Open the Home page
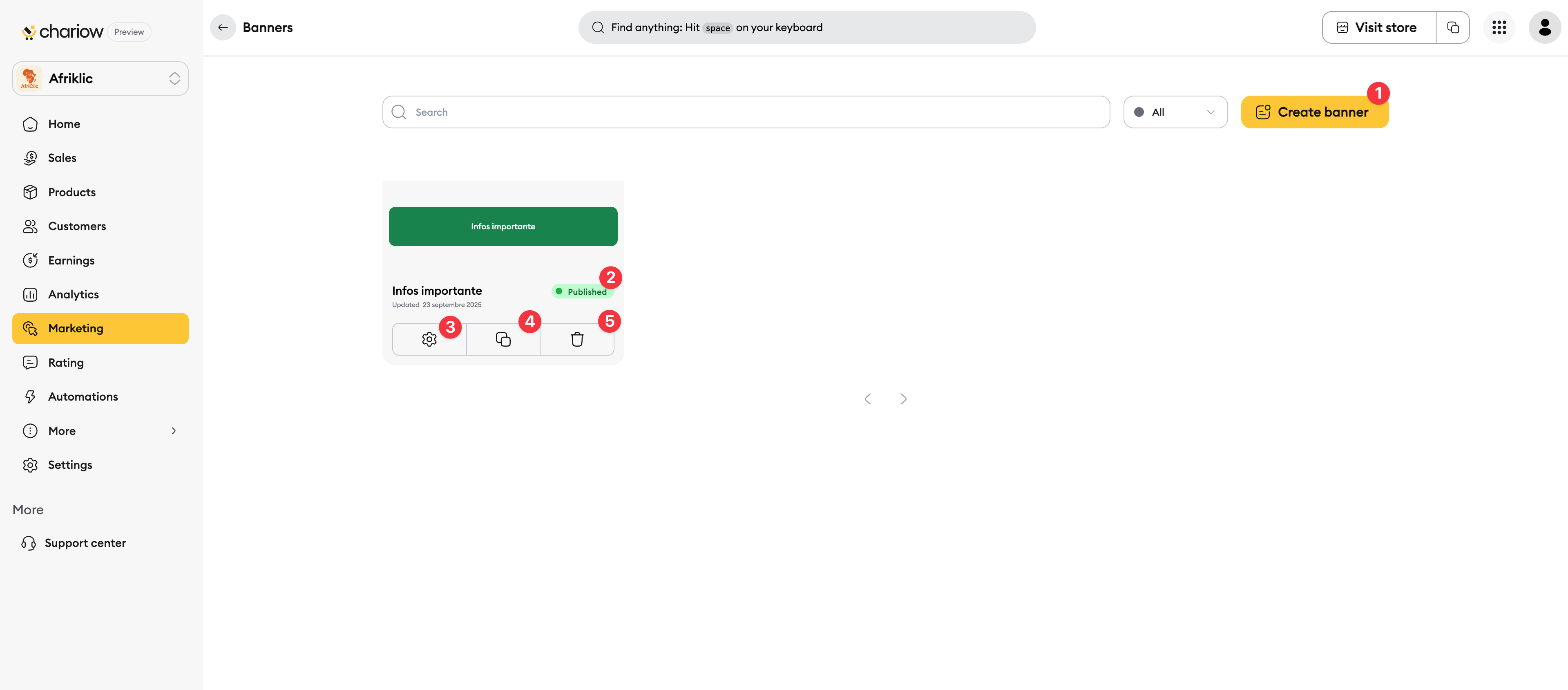The height and width of the screenshot is (690, 1568). pyautogui.click(x=101, y=124)
